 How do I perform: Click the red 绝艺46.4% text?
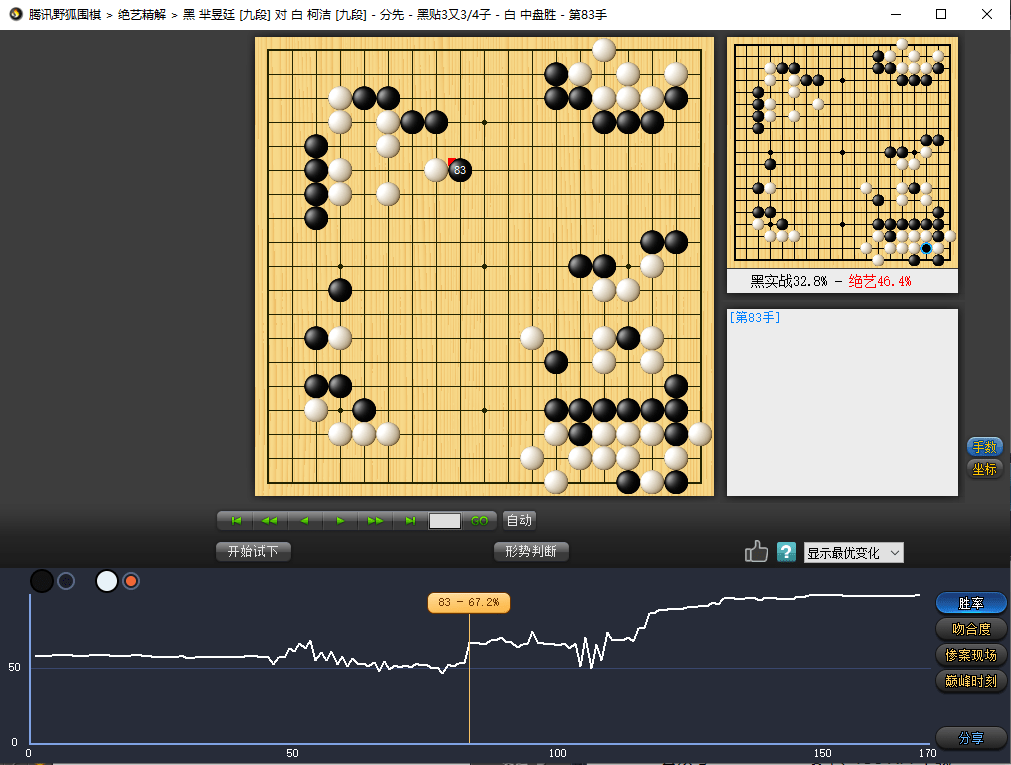pos(879,281)
